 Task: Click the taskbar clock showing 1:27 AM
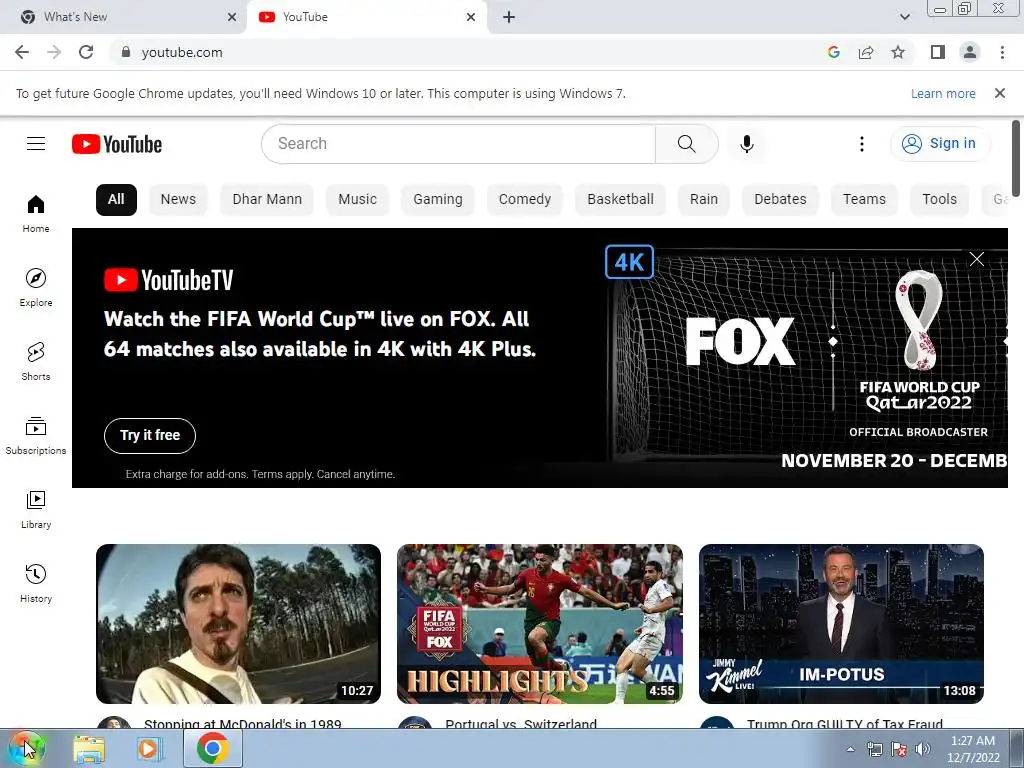(973, 749)
